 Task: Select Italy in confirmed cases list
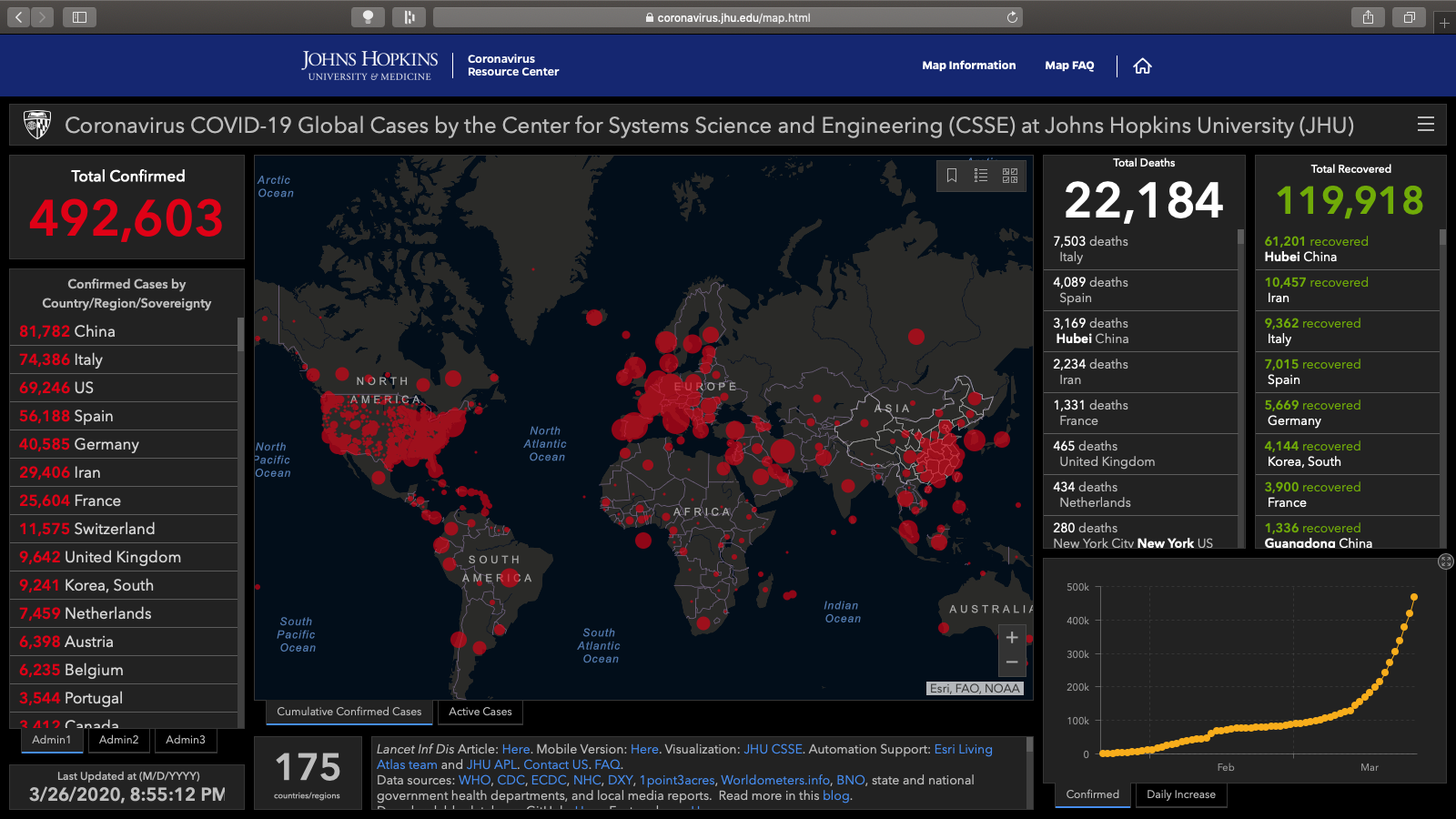click(88, 359)
